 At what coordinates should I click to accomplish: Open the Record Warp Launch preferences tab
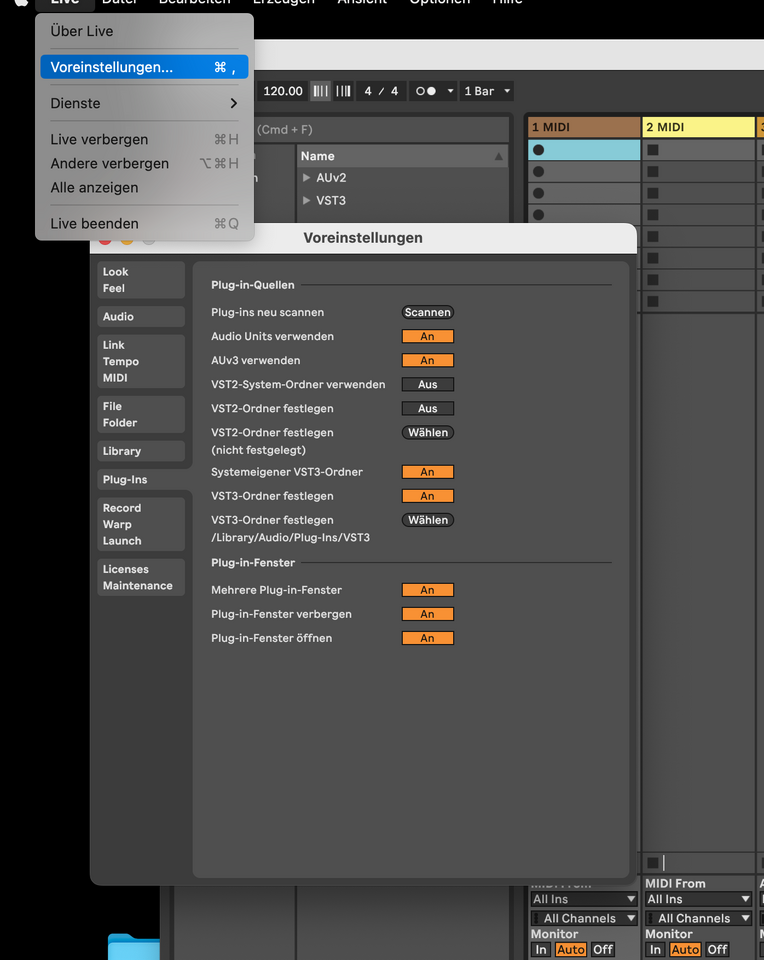141,524
